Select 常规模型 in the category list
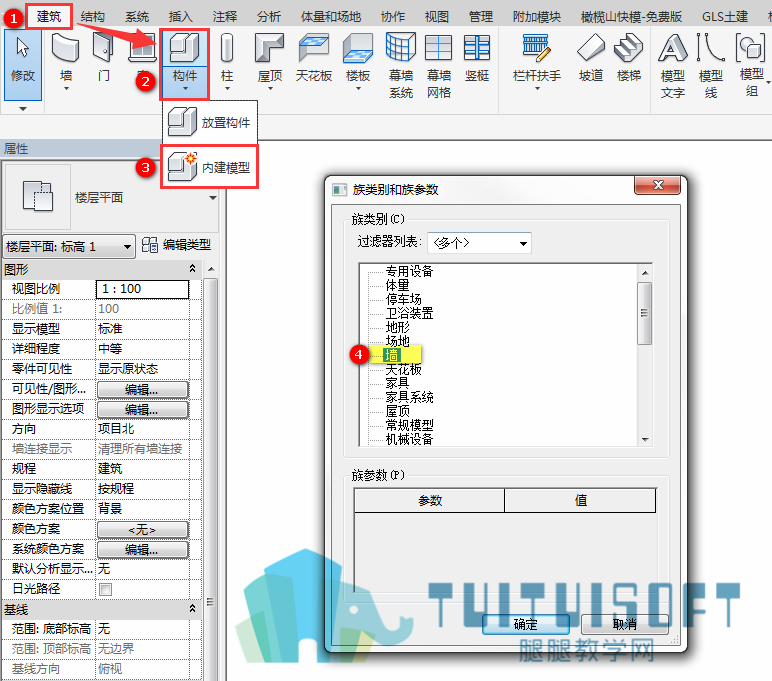This screenshot has height=681, width=772. [409, 424]
